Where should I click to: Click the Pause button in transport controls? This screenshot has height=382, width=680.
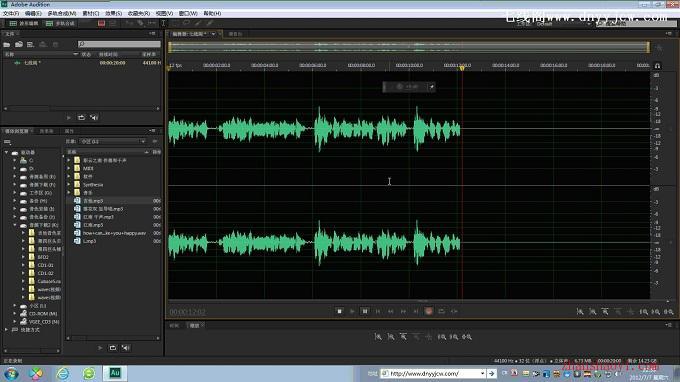tap(365, 311)
